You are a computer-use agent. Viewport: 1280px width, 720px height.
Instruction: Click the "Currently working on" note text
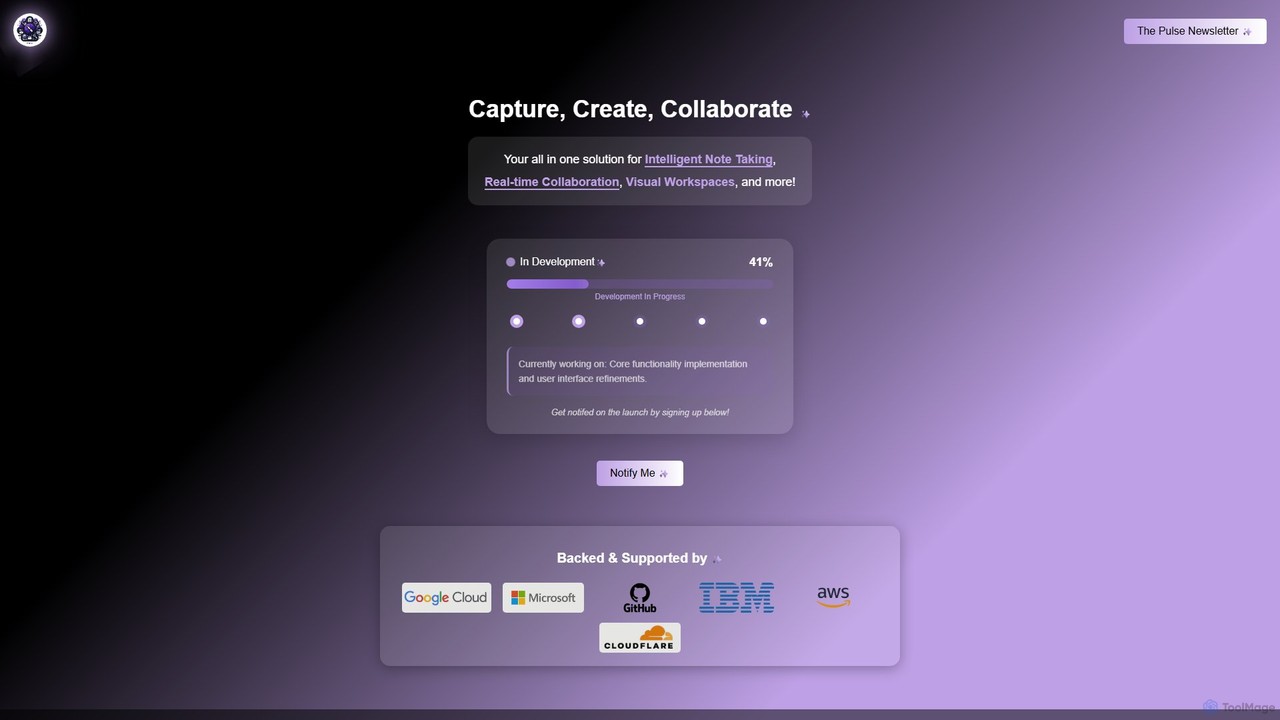click(633, 371)
